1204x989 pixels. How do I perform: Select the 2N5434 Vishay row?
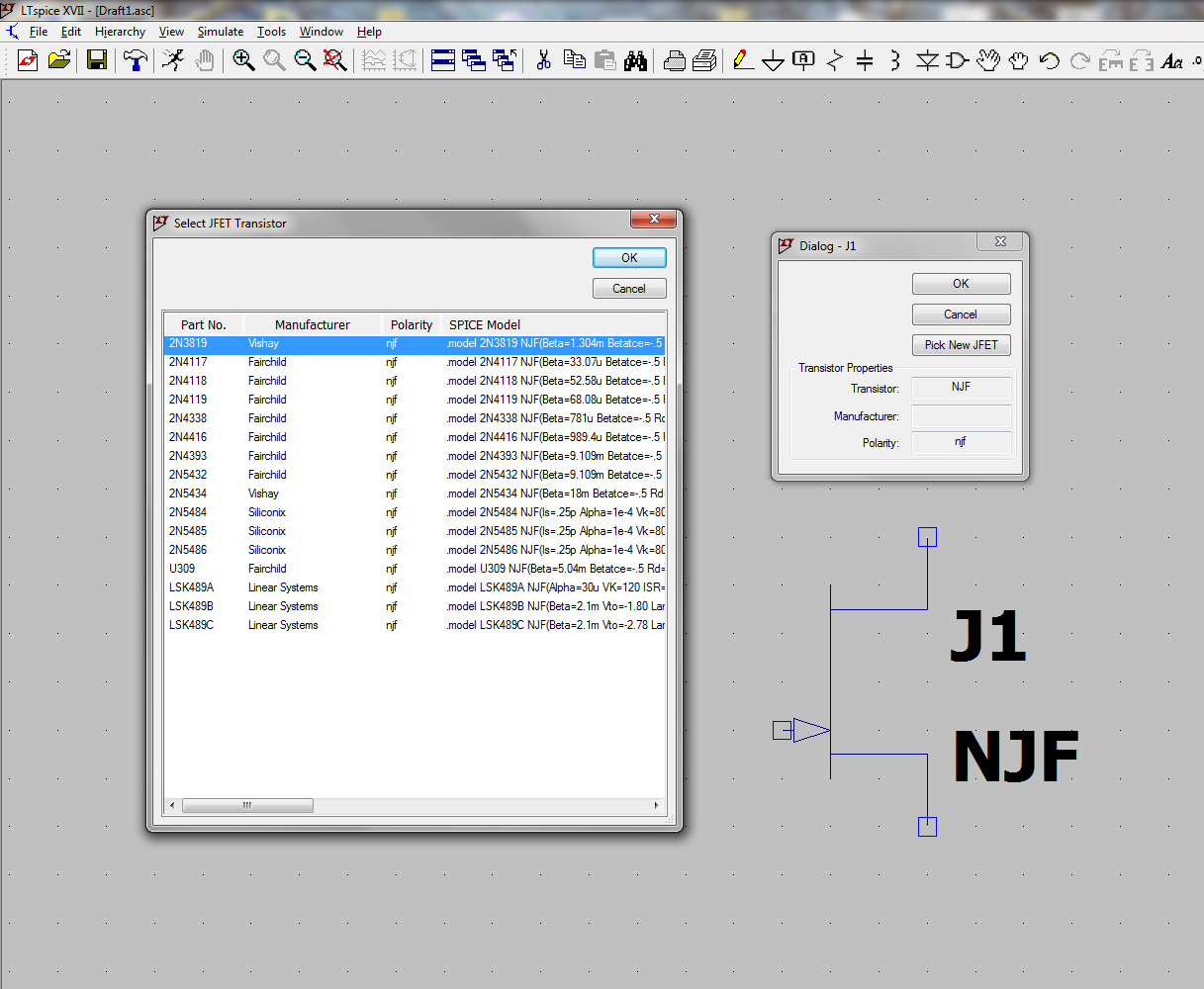(x=415, y=494)
